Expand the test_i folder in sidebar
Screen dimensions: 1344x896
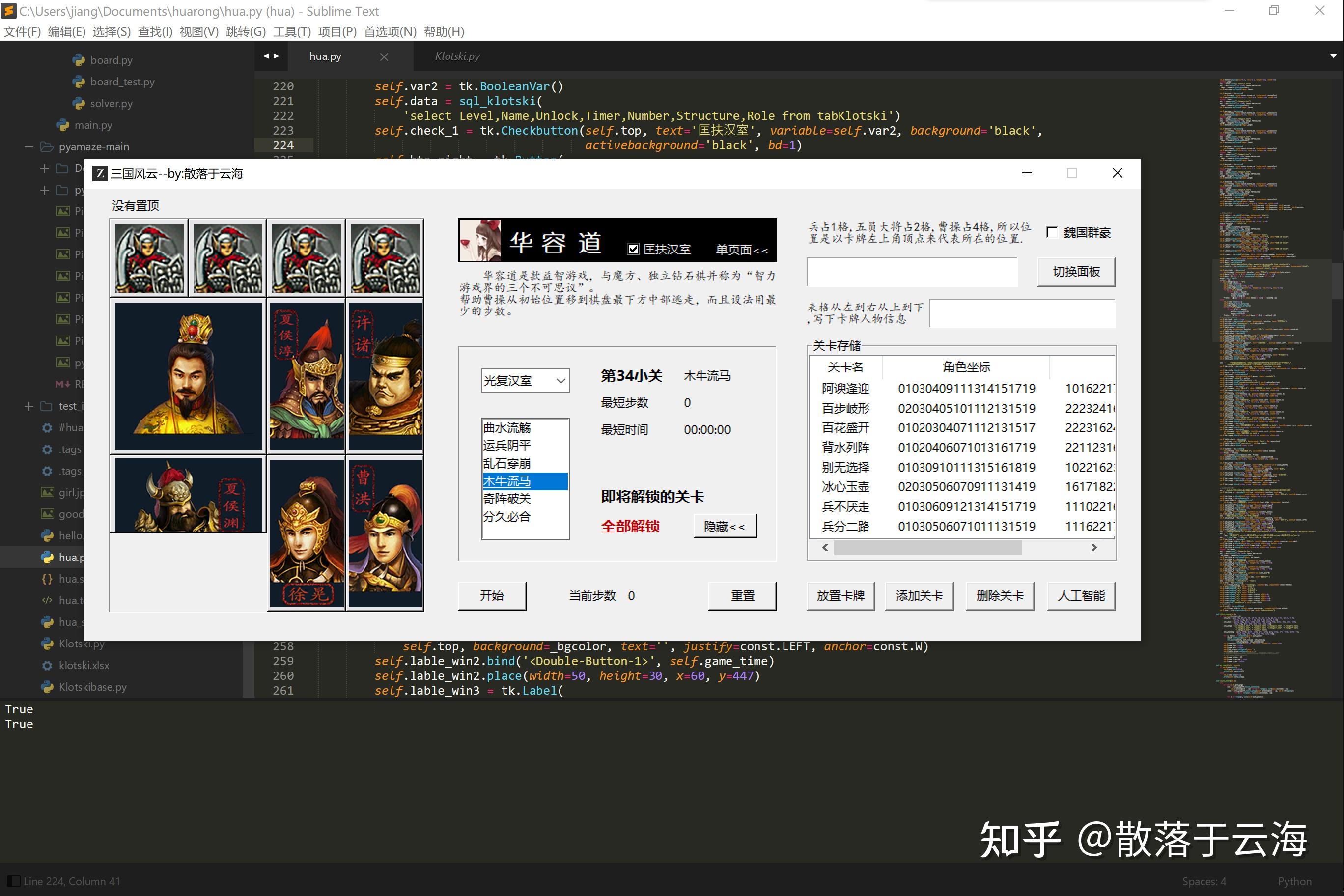(28, 406)
